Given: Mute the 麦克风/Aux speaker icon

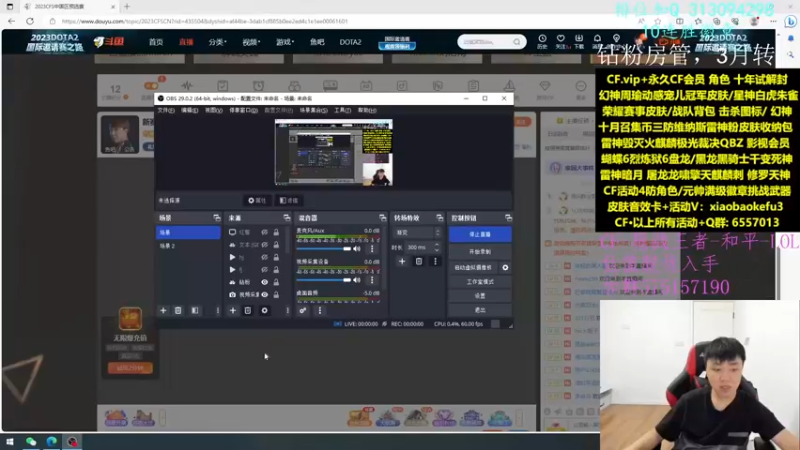Looking at the screenshot, I should click(357, 248).
